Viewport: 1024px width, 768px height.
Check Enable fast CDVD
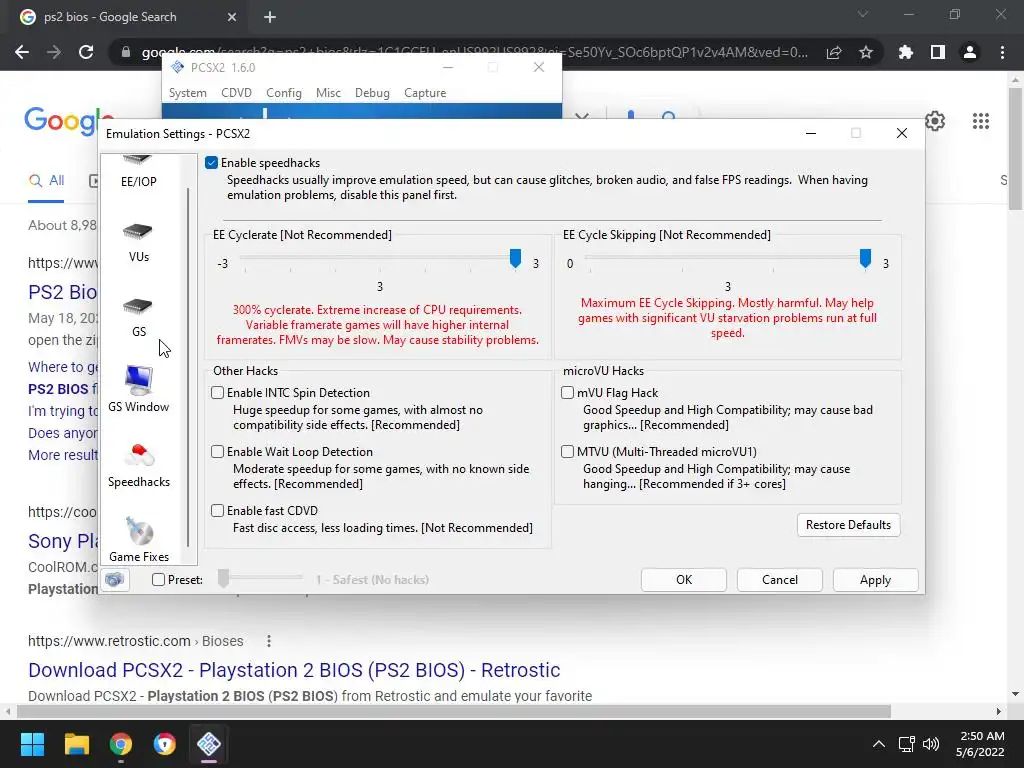(x=217, y=511)
